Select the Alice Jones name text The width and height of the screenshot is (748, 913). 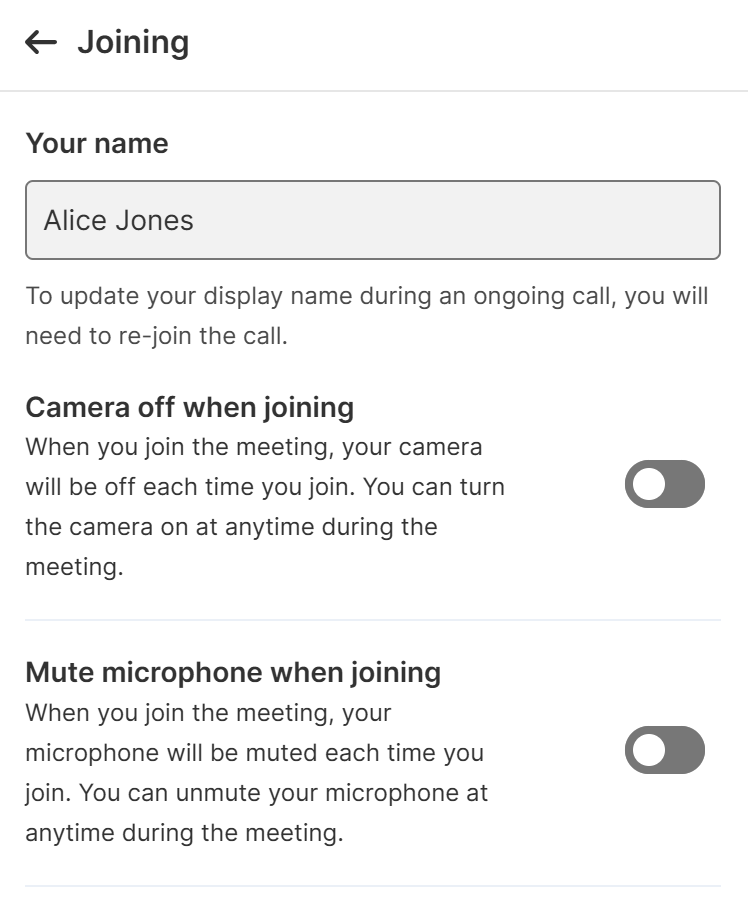tap(118, 220)
